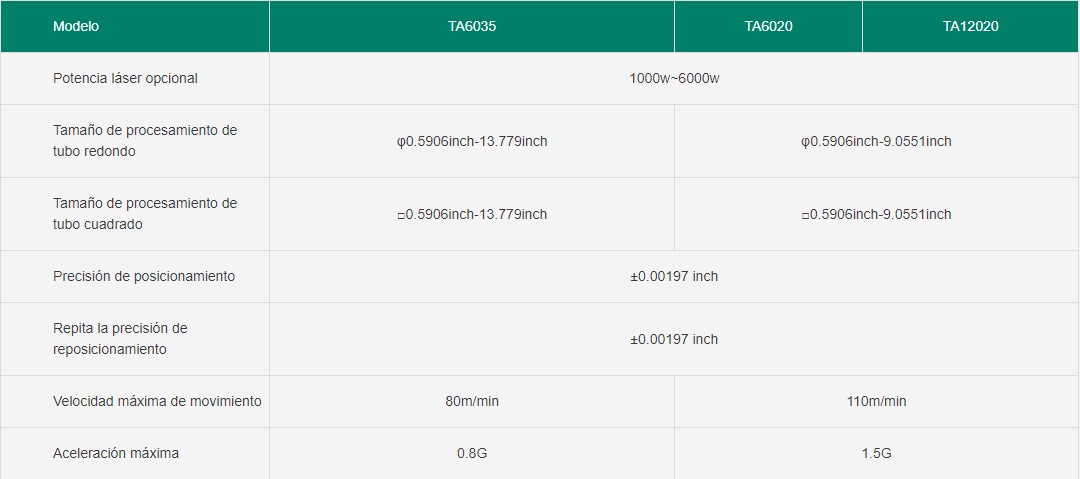Click Tamaño de procesamiento de tubo redondo label

[x=145, y=141]
